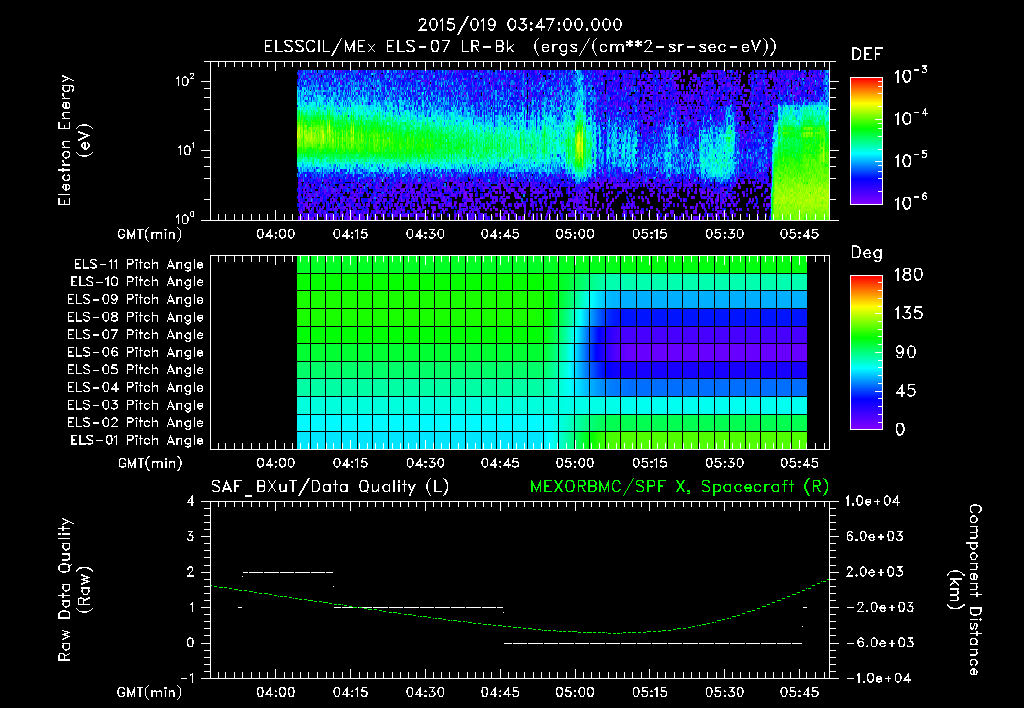
Task: Click the Raw Data Quality axis label
Action: (x=74, y=590)
